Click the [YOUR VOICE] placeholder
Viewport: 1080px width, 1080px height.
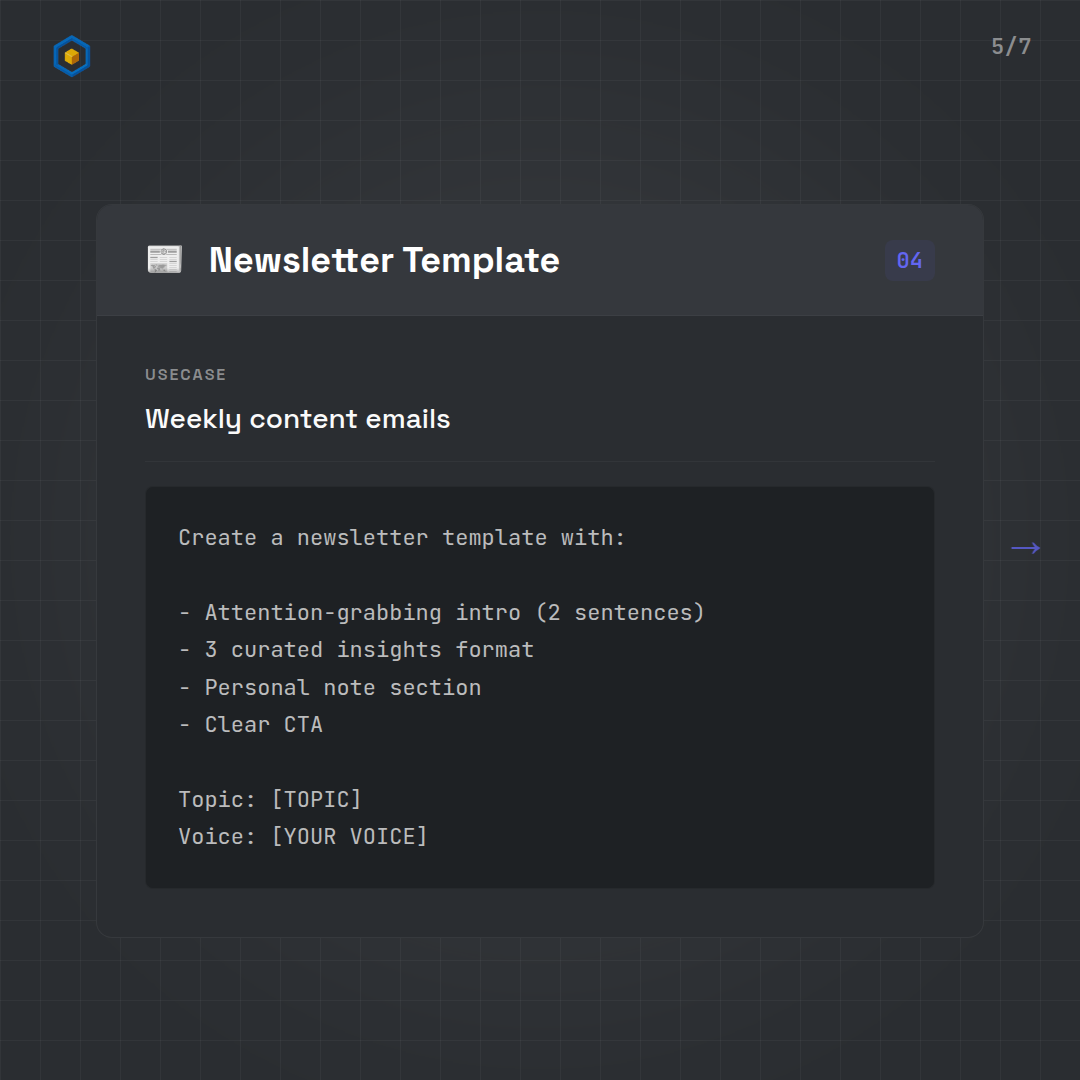[349, 837]
